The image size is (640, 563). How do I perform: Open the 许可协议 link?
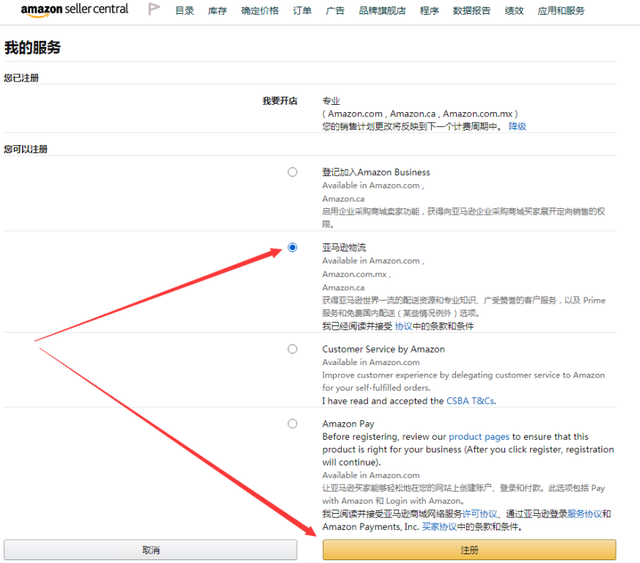[480, 514]
